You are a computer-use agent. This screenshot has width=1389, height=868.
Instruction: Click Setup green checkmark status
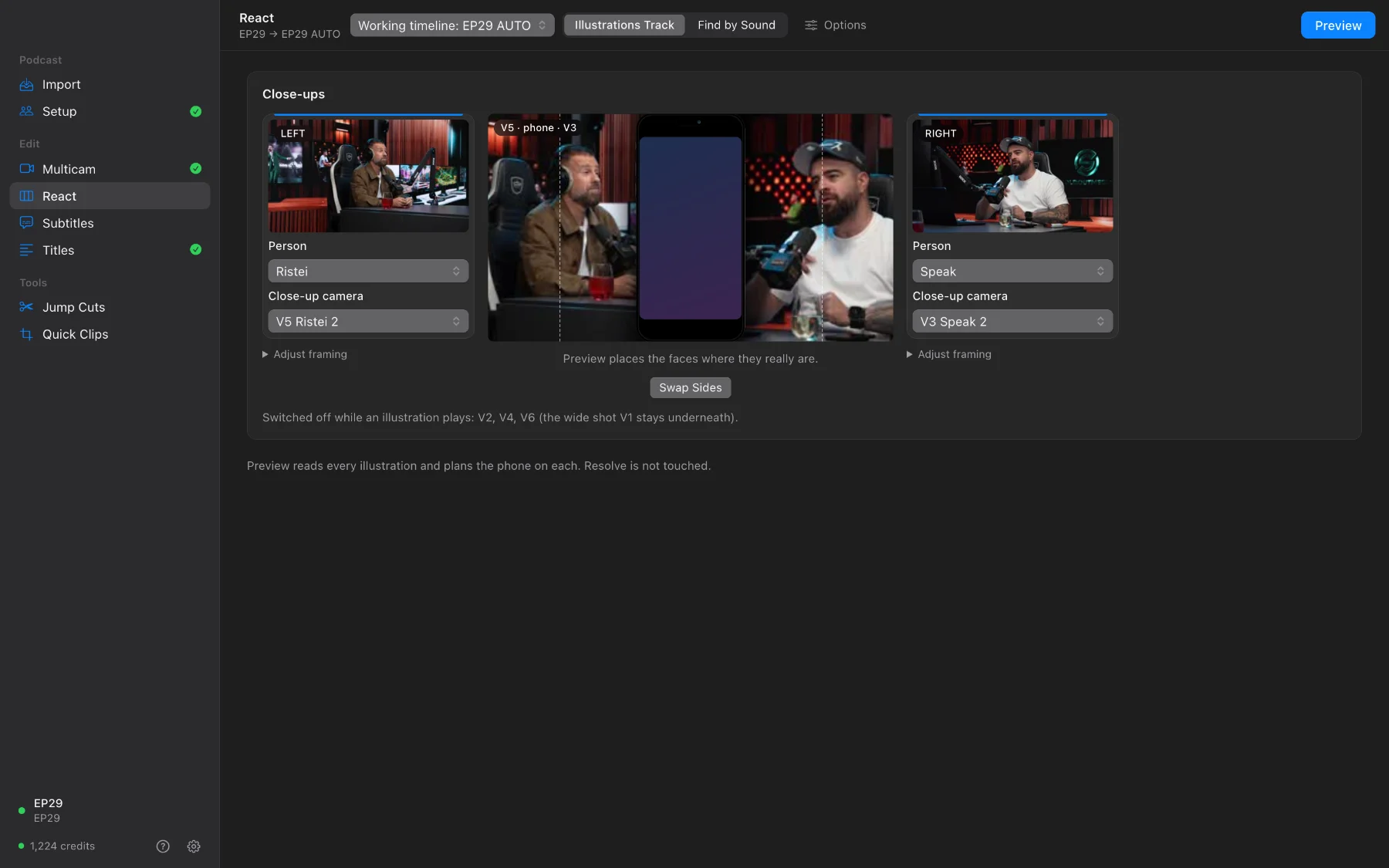[x=196, y=111]
